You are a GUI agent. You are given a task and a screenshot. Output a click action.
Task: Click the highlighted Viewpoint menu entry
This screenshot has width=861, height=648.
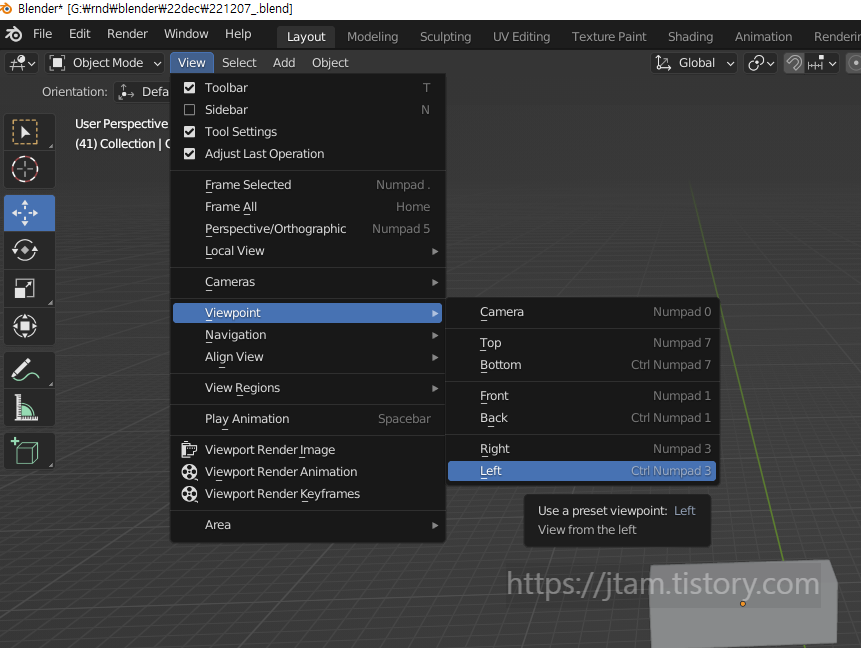pyautogui.click(x=308, y=313)
